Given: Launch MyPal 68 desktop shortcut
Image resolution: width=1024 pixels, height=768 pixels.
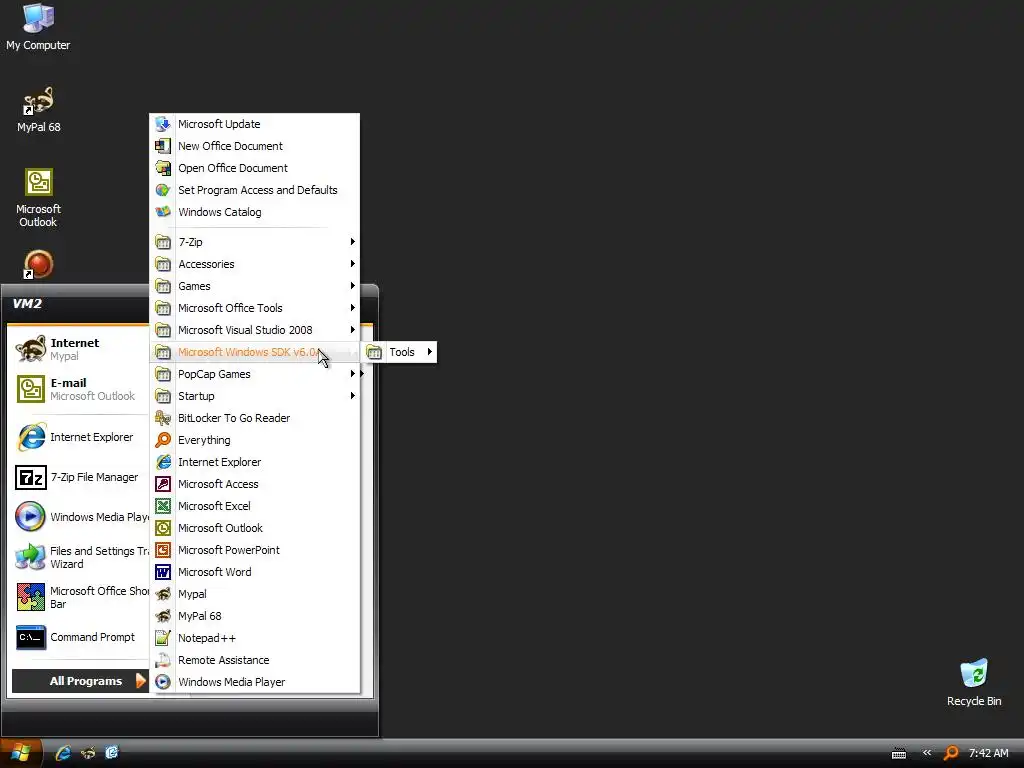Looking at the screenshot, I should coord(39,110).
